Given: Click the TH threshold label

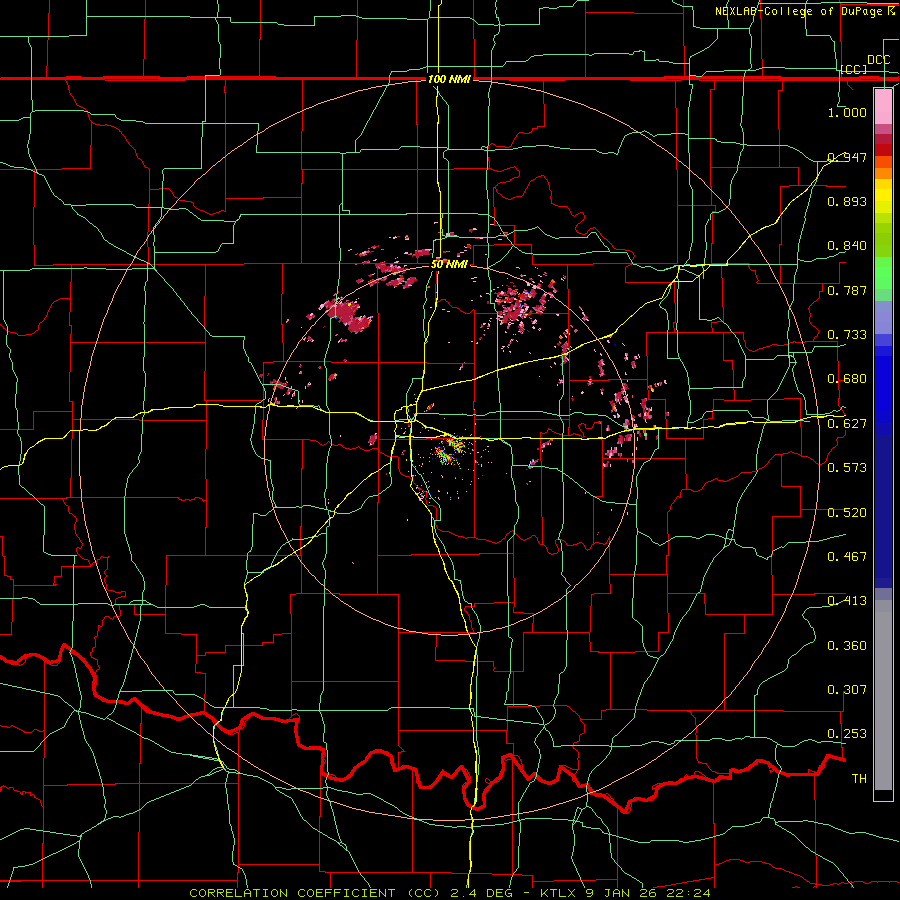Looking at the screenshot, I should point(859,779).
